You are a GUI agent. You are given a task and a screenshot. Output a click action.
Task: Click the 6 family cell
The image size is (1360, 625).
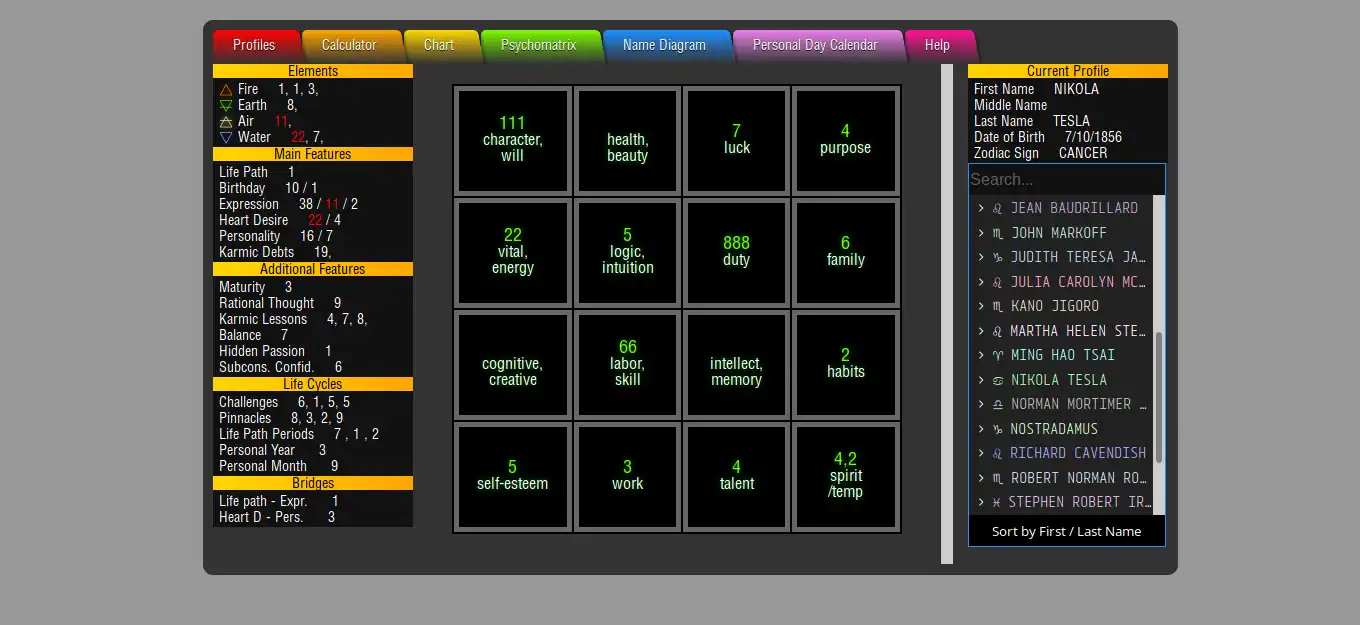[x=845, y=252]
